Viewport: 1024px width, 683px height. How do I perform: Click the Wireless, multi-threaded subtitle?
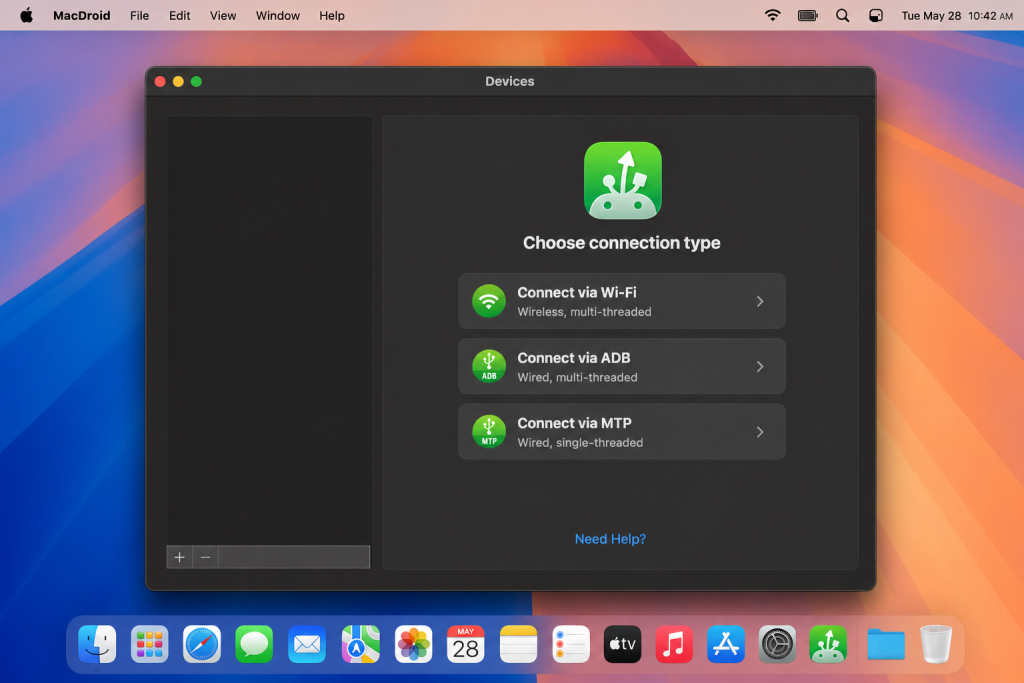tap(584, 312)
